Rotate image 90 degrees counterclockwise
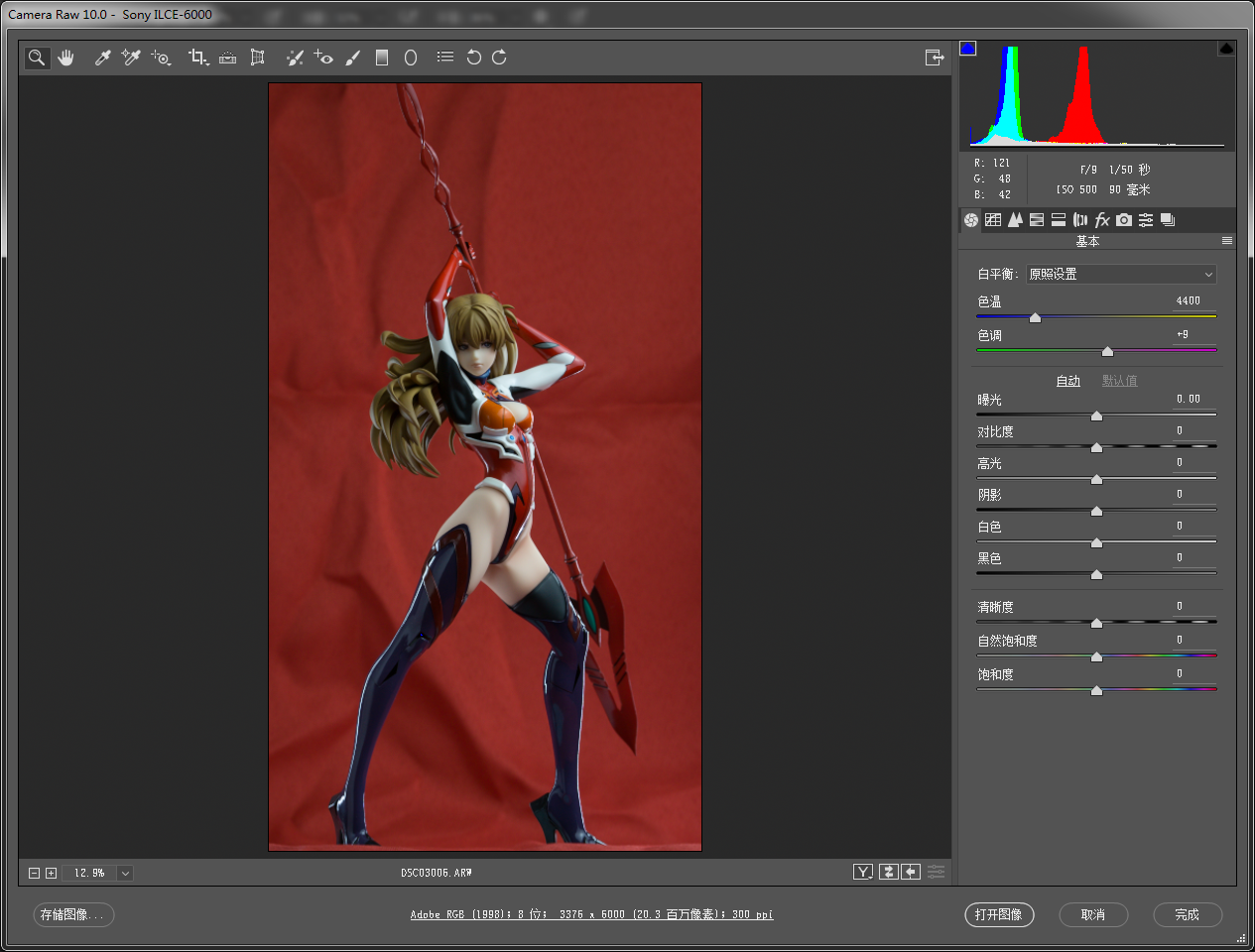Viewport: 1255px width, 952px height. tap(473, 58)
